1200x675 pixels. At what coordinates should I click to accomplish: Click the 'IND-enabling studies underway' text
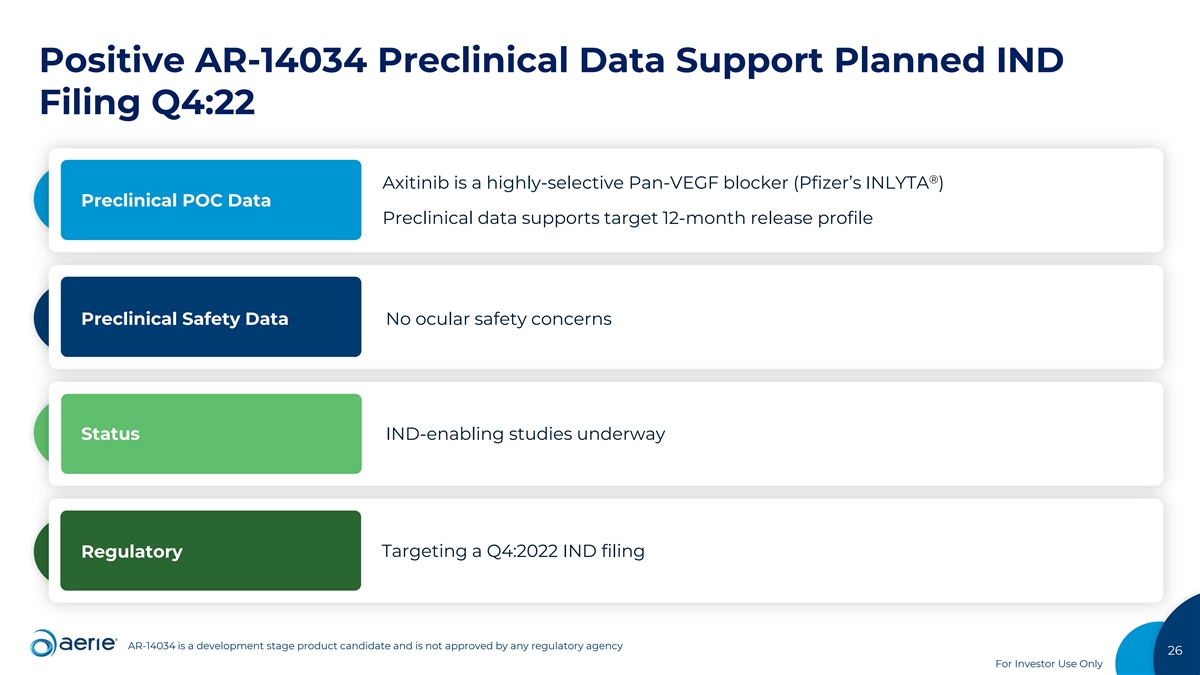click(525, 434)
